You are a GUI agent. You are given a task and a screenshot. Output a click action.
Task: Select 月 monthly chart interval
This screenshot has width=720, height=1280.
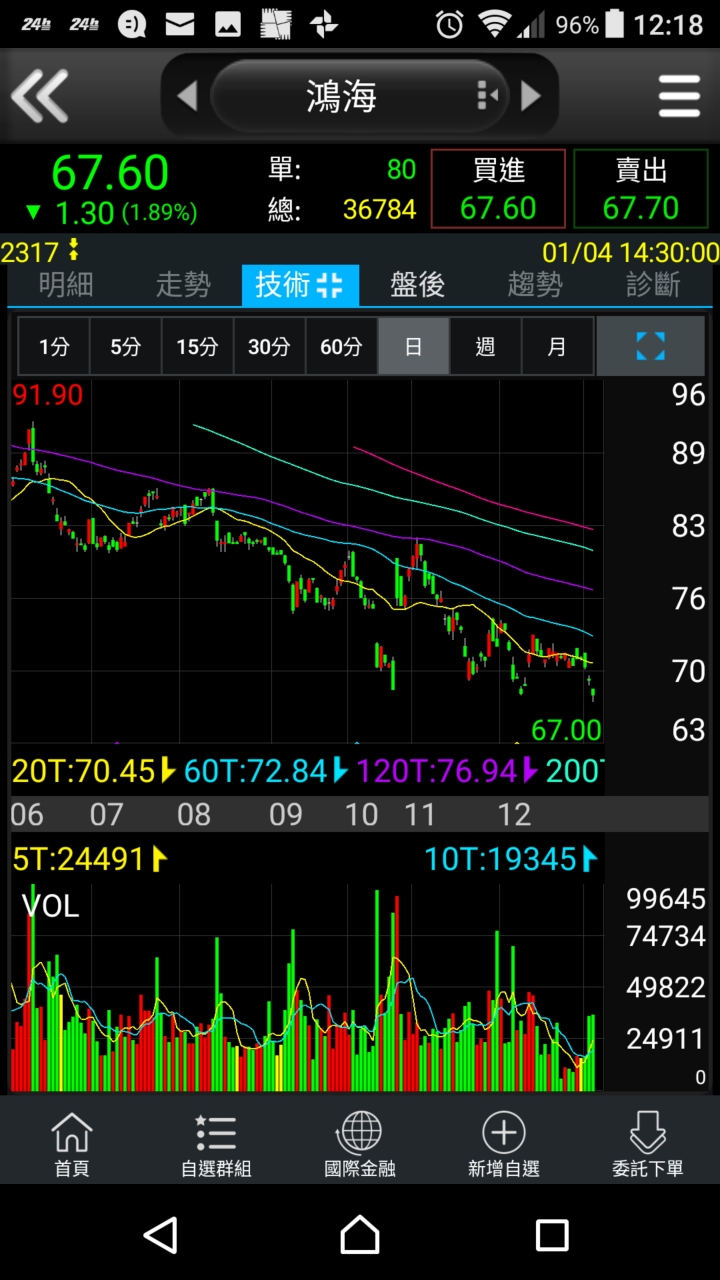point(558,347)
